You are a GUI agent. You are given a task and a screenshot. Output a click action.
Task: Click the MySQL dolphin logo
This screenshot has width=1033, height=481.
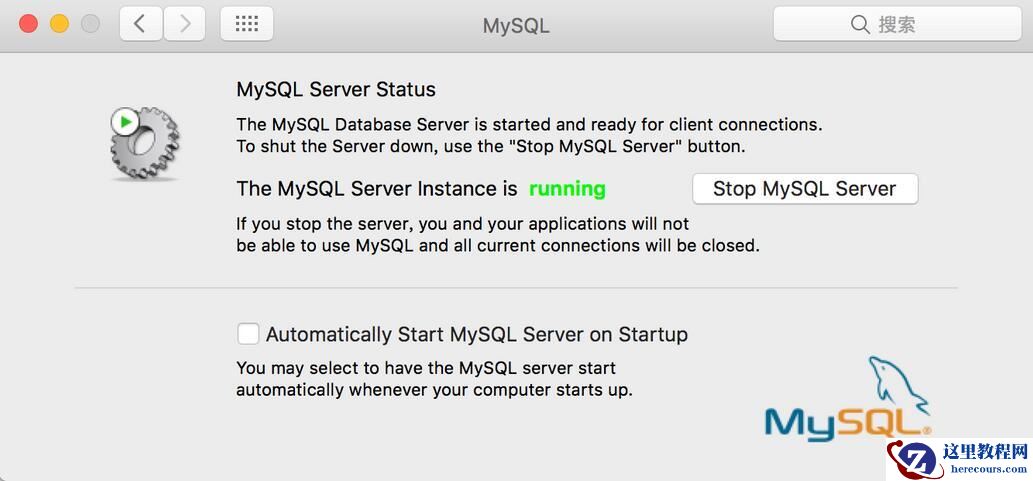(x=896, y=382)
